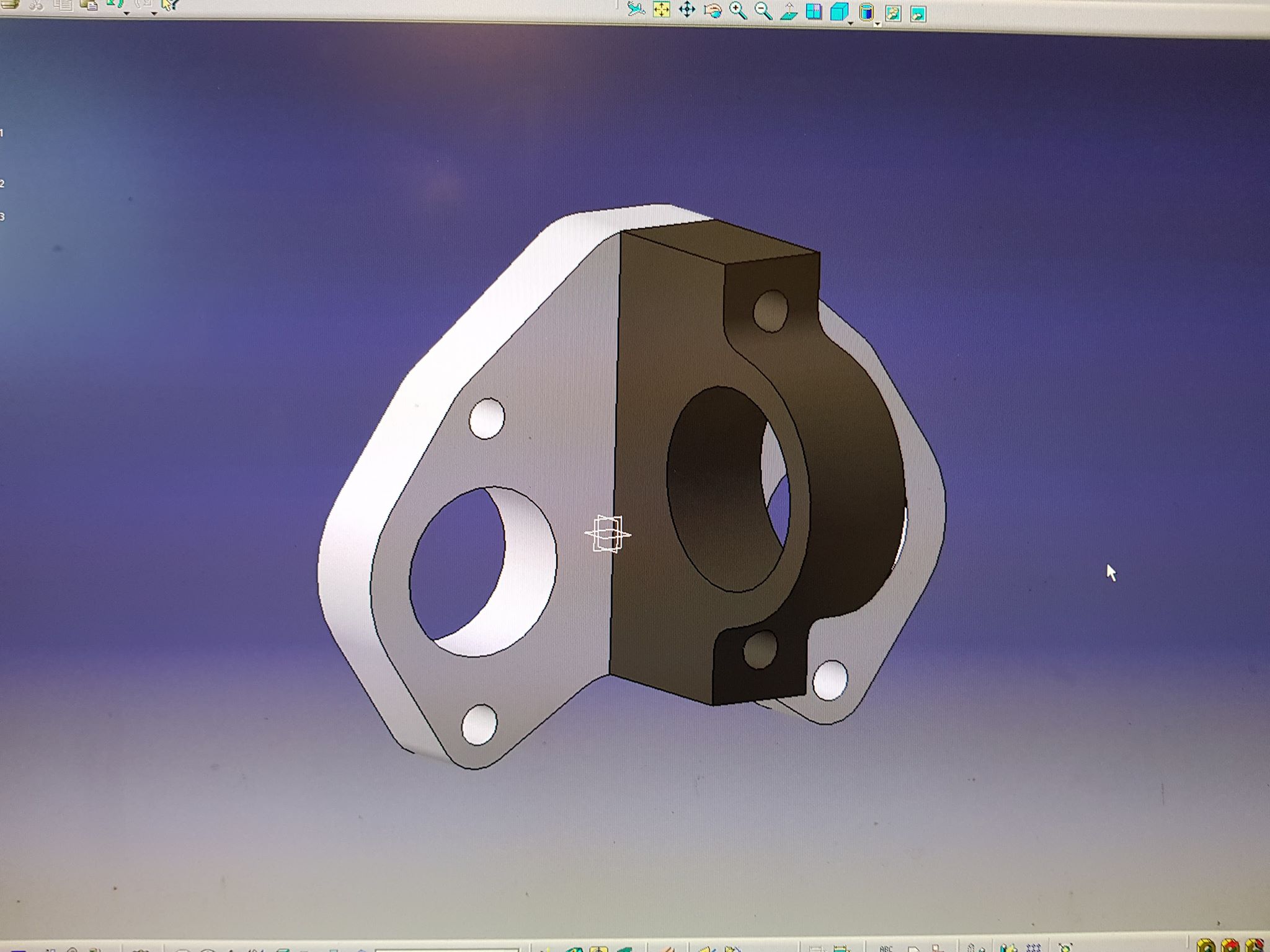Create multi-view split window layout
This screenshot has height=952, width=1270.
[814, 12]
